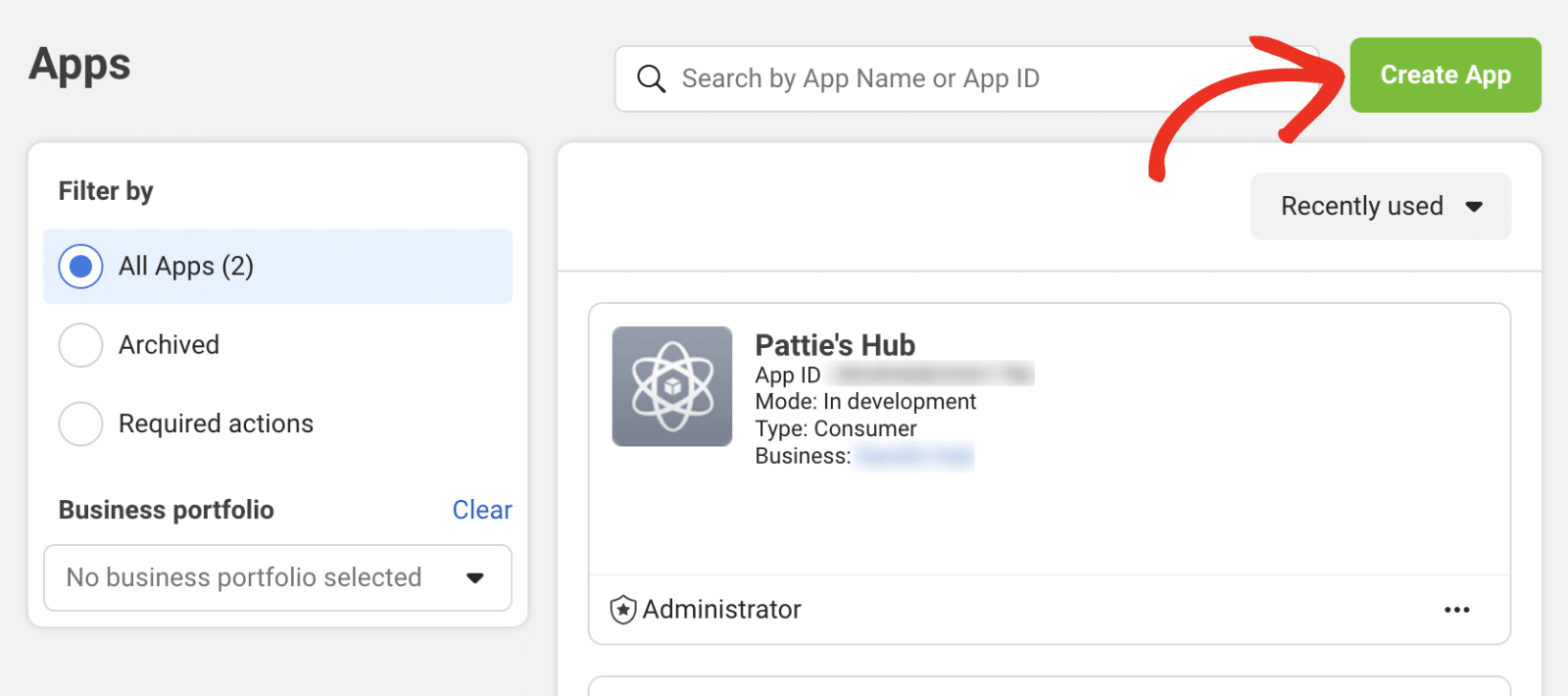Image resolution: width=1568 pixels, height=696 pixels.
Task: Click the green Create App button
Action: [x=1445, y=75]
